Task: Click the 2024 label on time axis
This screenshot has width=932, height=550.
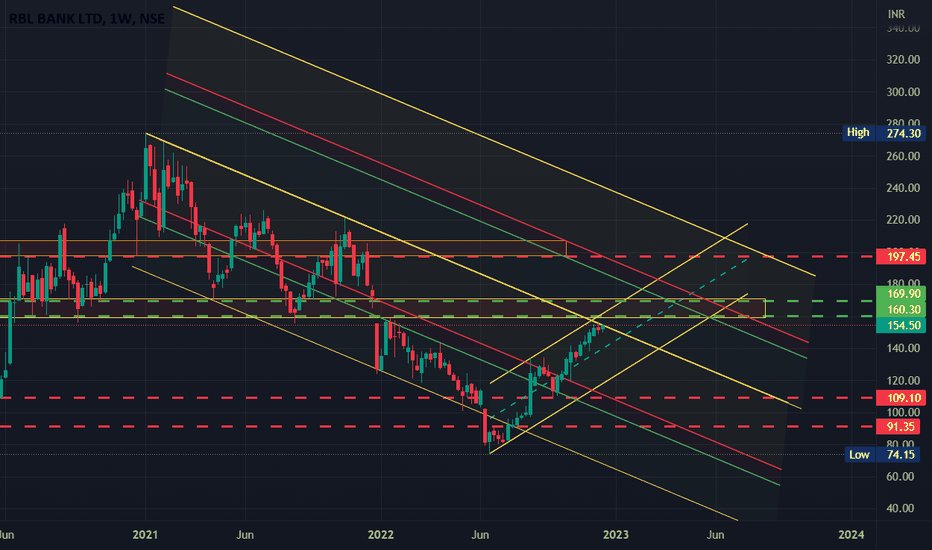Action: pyautogui.click(x=851, y=535)
